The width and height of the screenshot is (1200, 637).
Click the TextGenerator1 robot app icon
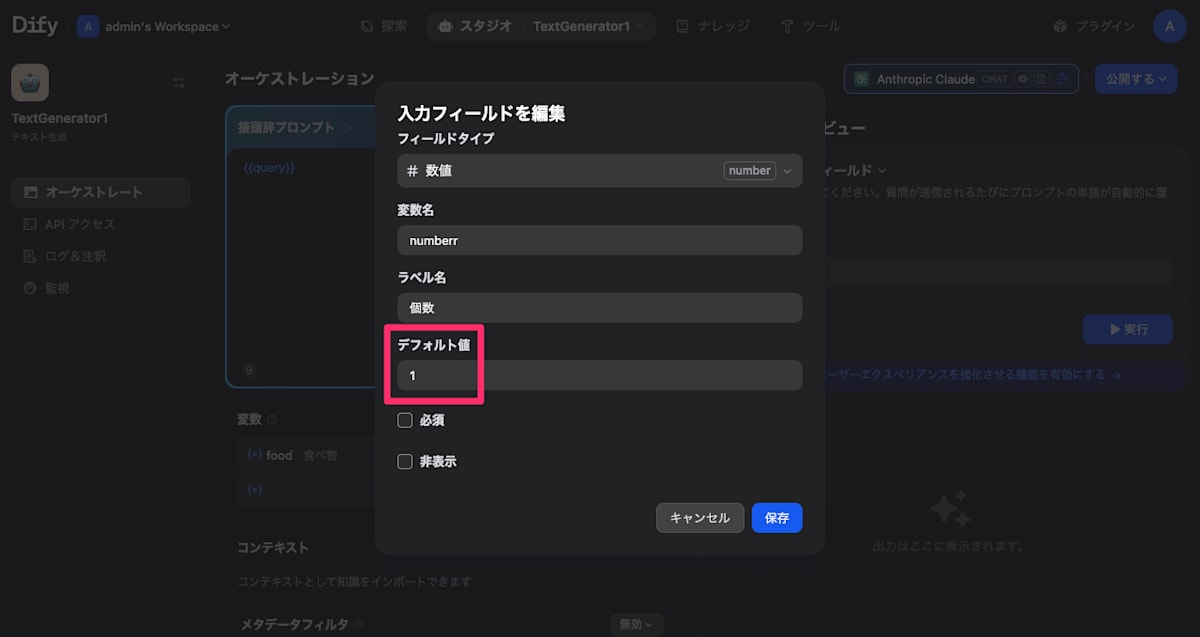[30, 83]
